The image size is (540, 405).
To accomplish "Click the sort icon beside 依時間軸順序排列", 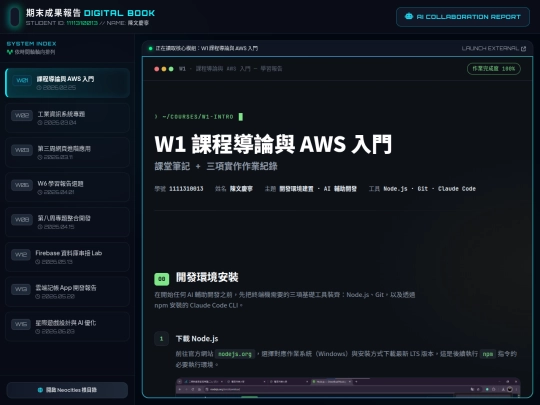I will 10,52.
